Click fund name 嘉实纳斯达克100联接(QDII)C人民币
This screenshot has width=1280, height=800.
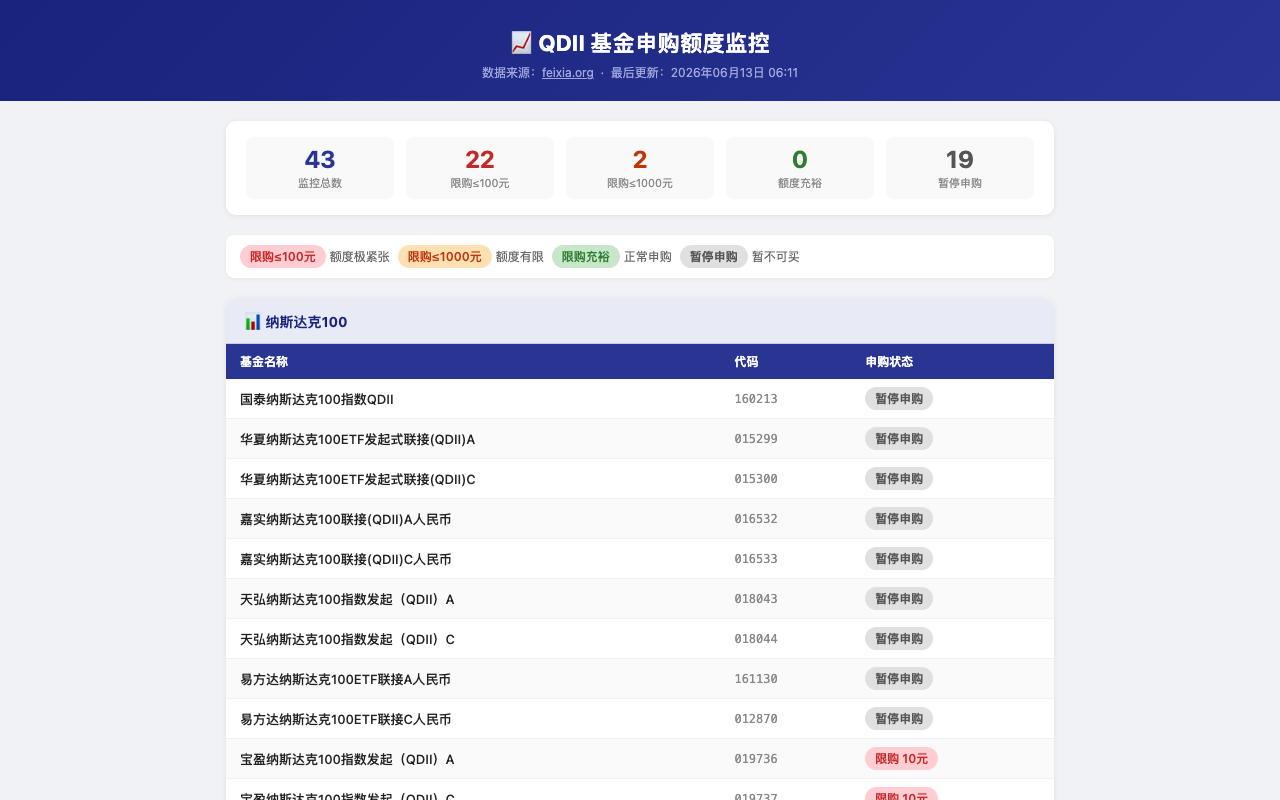[346, 559]
